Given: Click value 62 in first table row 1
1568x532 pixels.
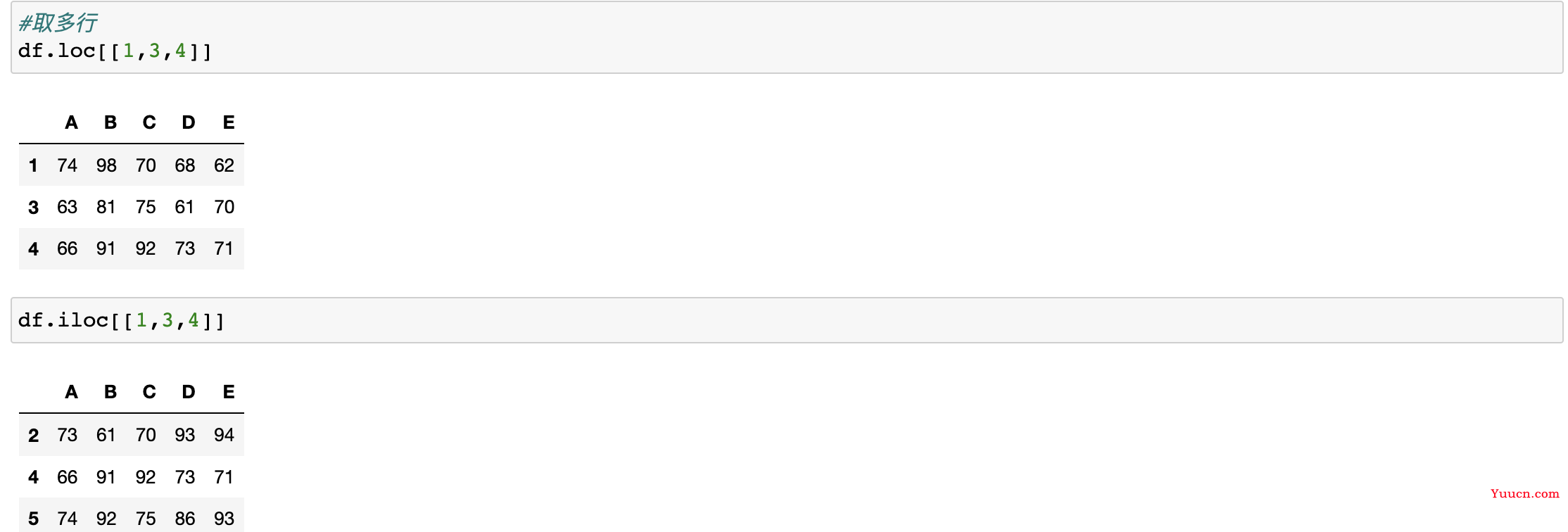Looking at the screenshot, I should pyautogui.click(x=224, y=165).
